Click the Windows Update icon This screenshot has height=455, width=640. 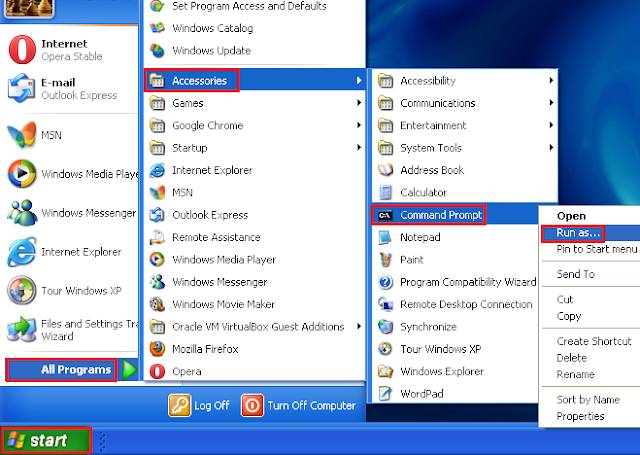(x=157, y=51)
